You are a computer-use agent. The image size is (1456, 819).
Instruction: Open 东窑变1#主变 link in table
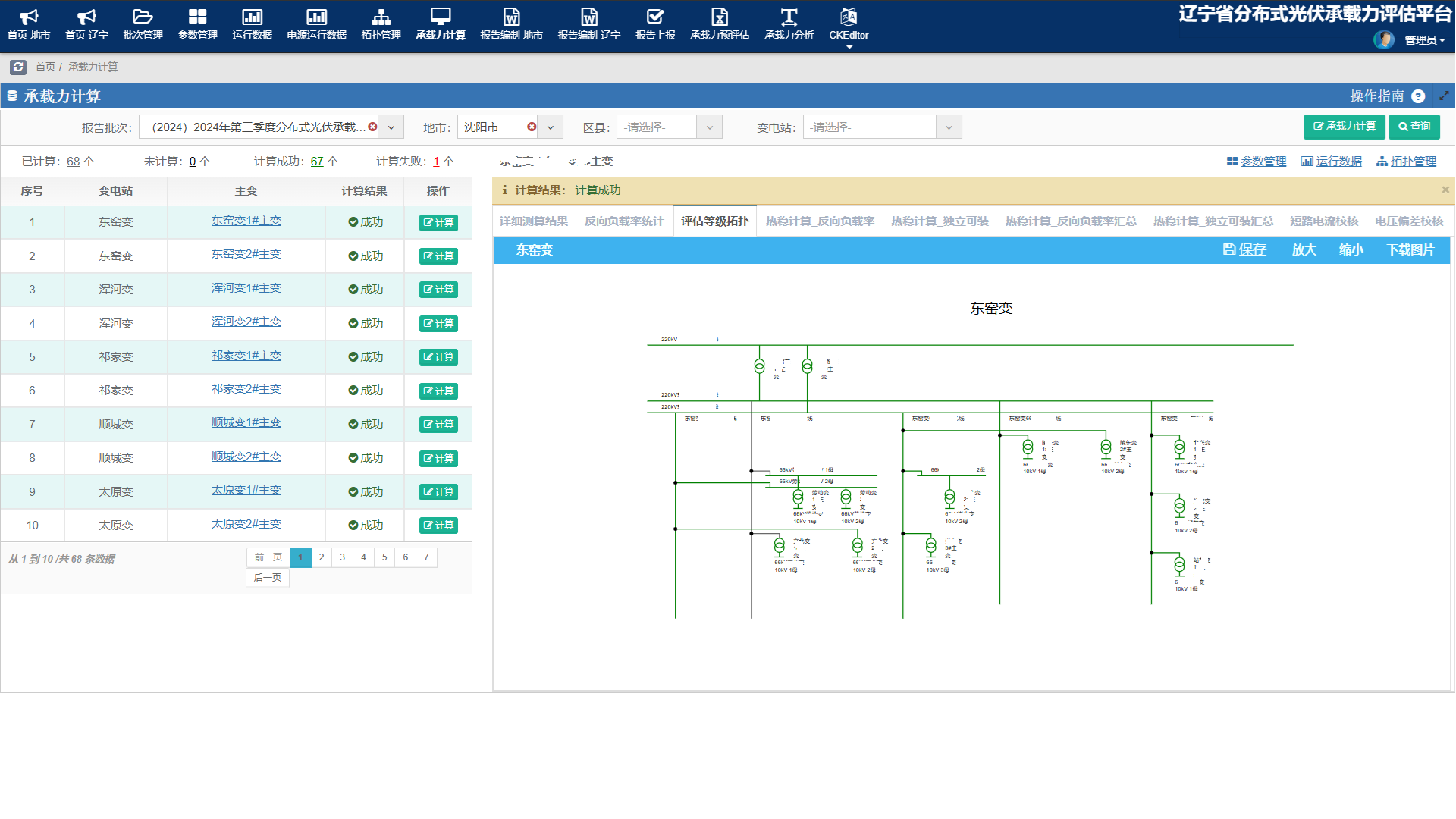point(246,221)
